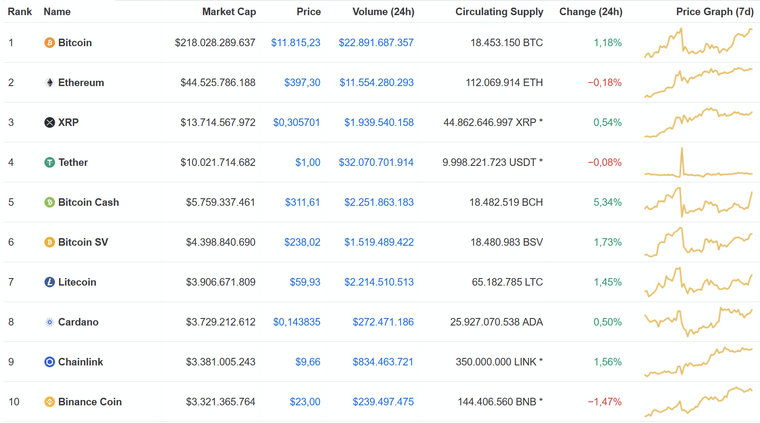Open the Cardano name link
760x423 pixels.
click(78, 322)
